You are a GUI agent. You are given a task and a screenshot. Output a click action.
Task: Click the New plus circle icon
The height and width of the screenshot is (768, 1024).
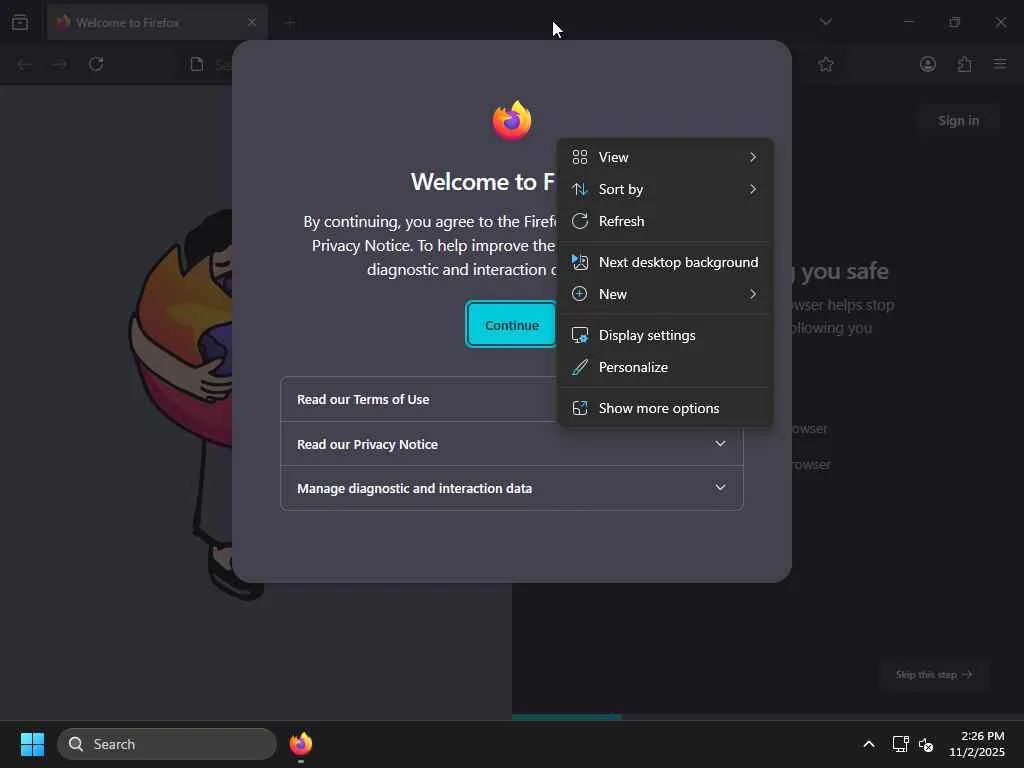[580, 295]
